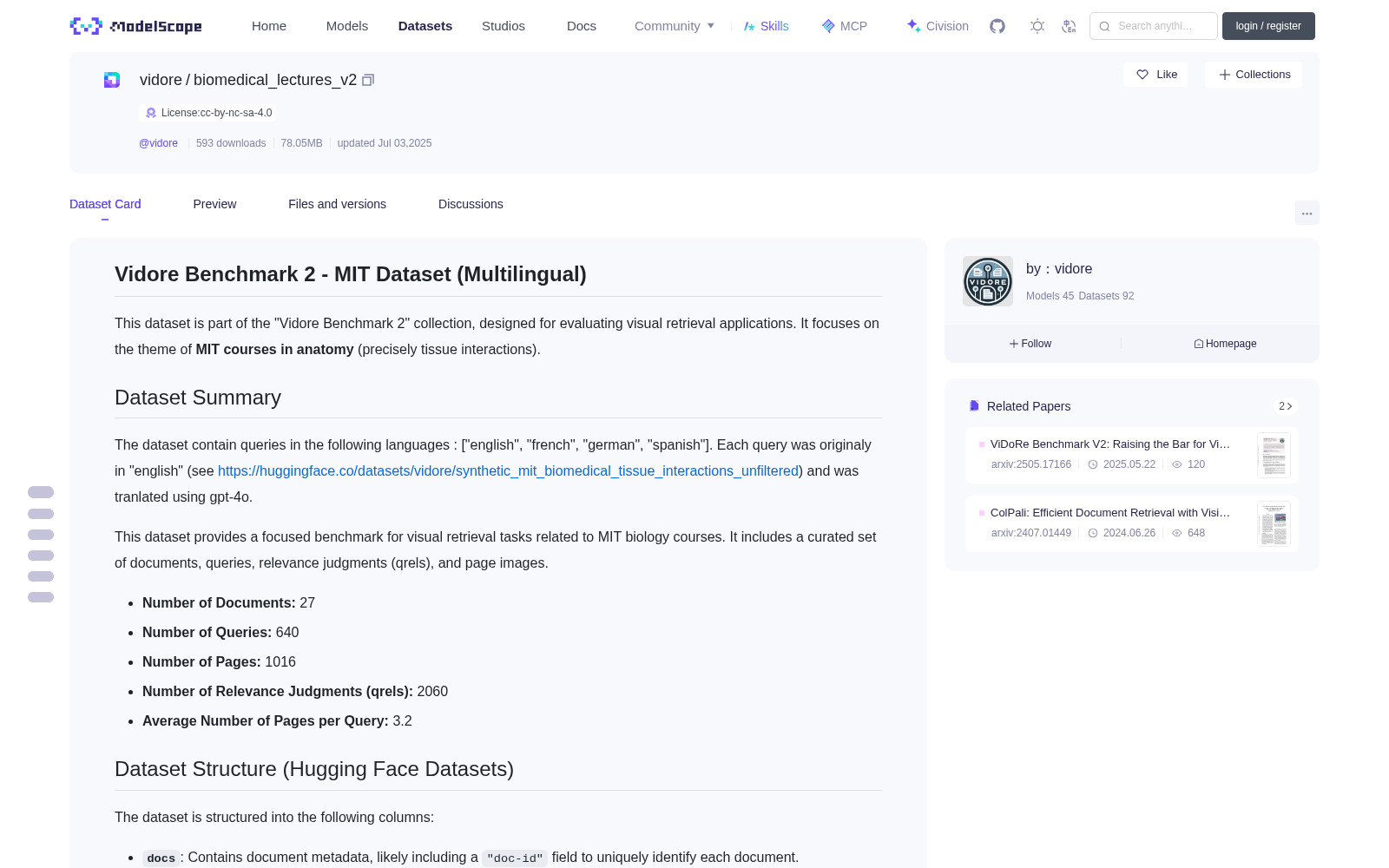
Task: Open ViDoRe Benchmark V2 paper thumbnail
Action: 1274,455
